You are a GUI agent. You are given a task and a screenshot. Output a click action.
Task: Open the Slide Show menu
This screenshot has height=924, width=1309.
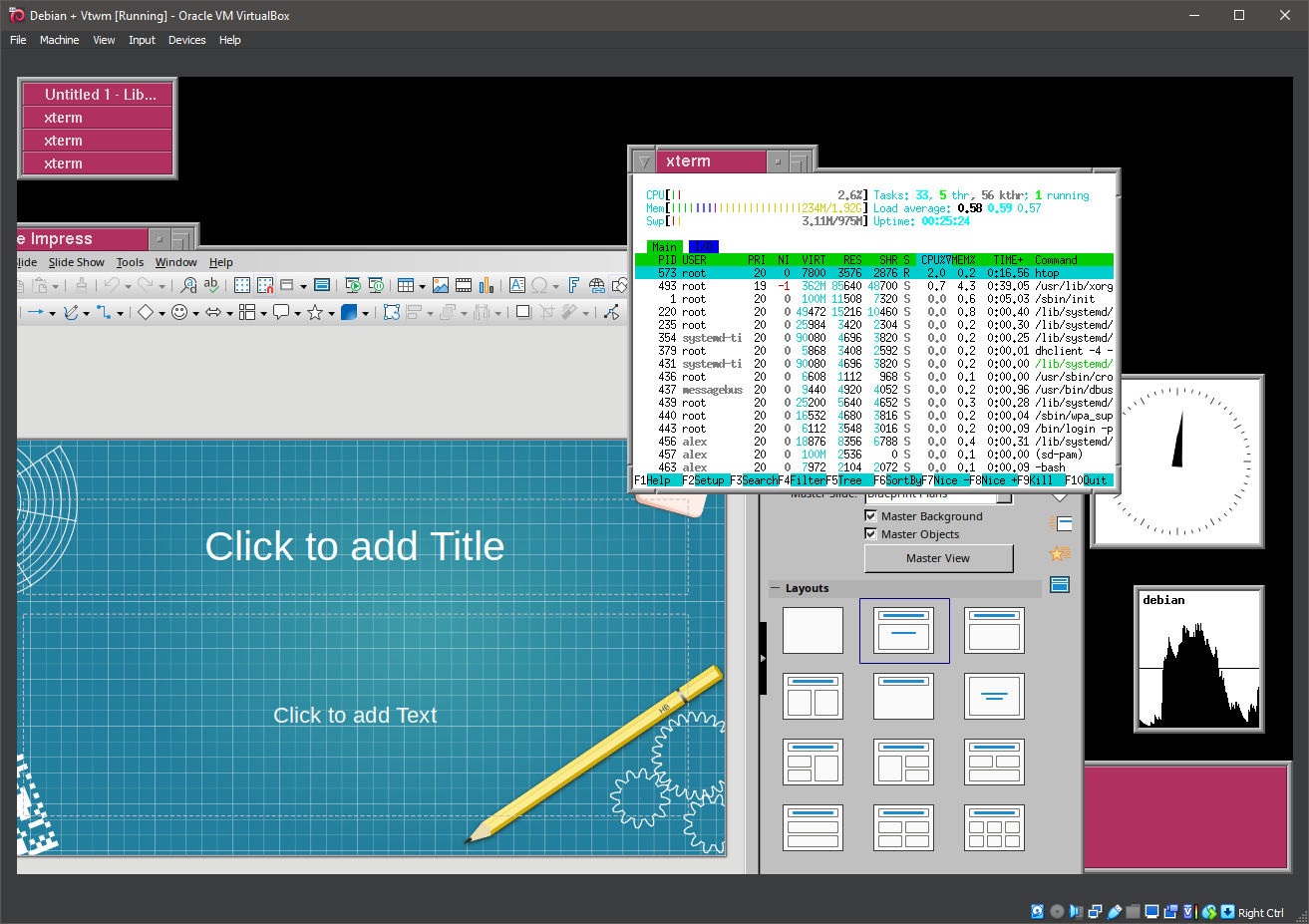[76, 262]
